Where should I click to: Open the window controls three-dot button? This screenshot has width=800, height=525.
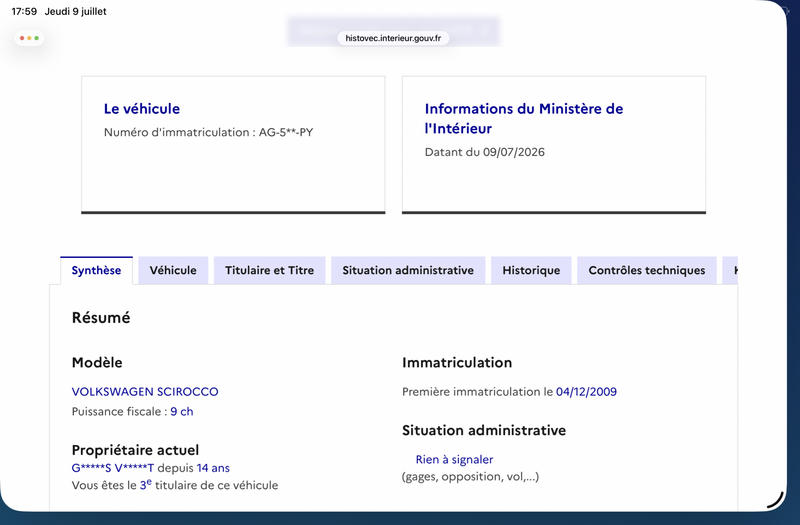click(29, 38)
